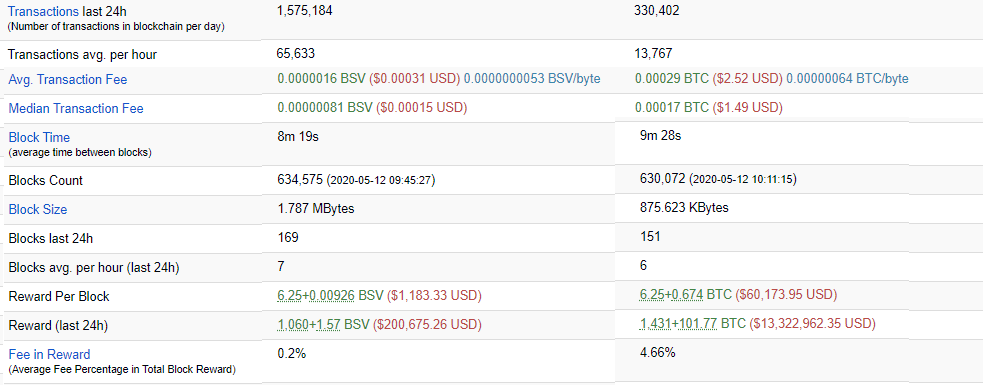Click the $1,183.33 USD reward value

pos(435,295)
